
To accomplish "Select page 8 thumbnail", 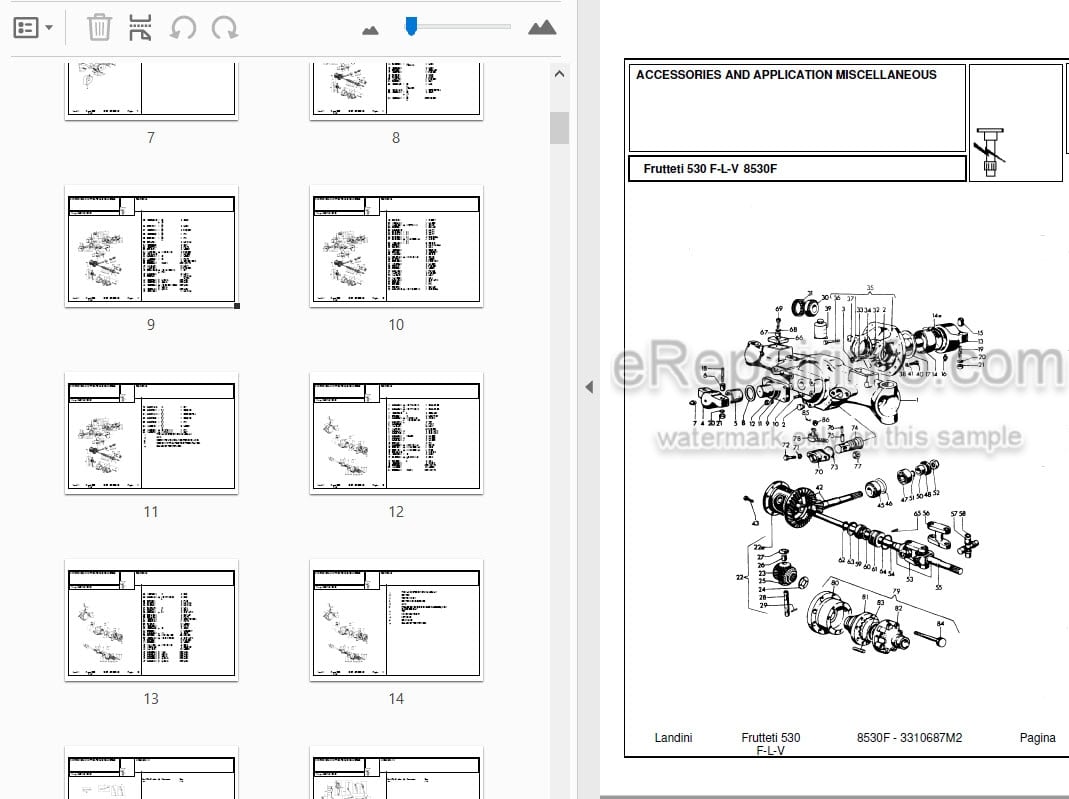I will [396, 91].
